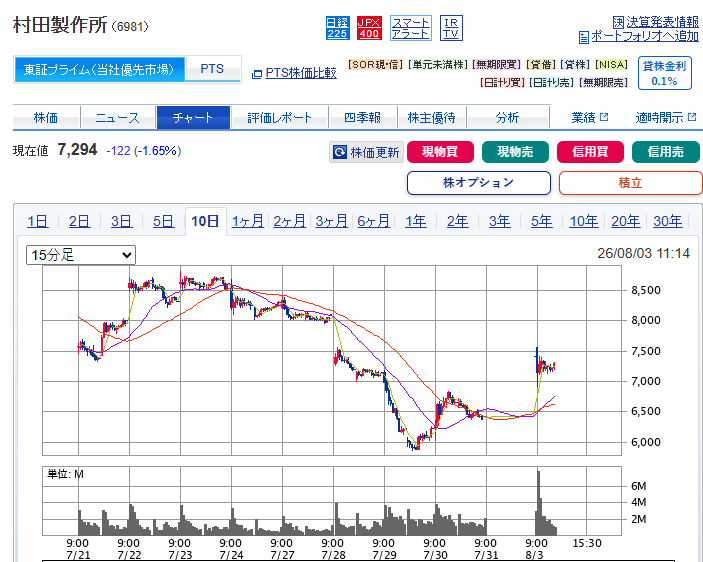Switch to PTS market toggle
The width and height of the screenshot is (703, 562).
tap(213, 69)
